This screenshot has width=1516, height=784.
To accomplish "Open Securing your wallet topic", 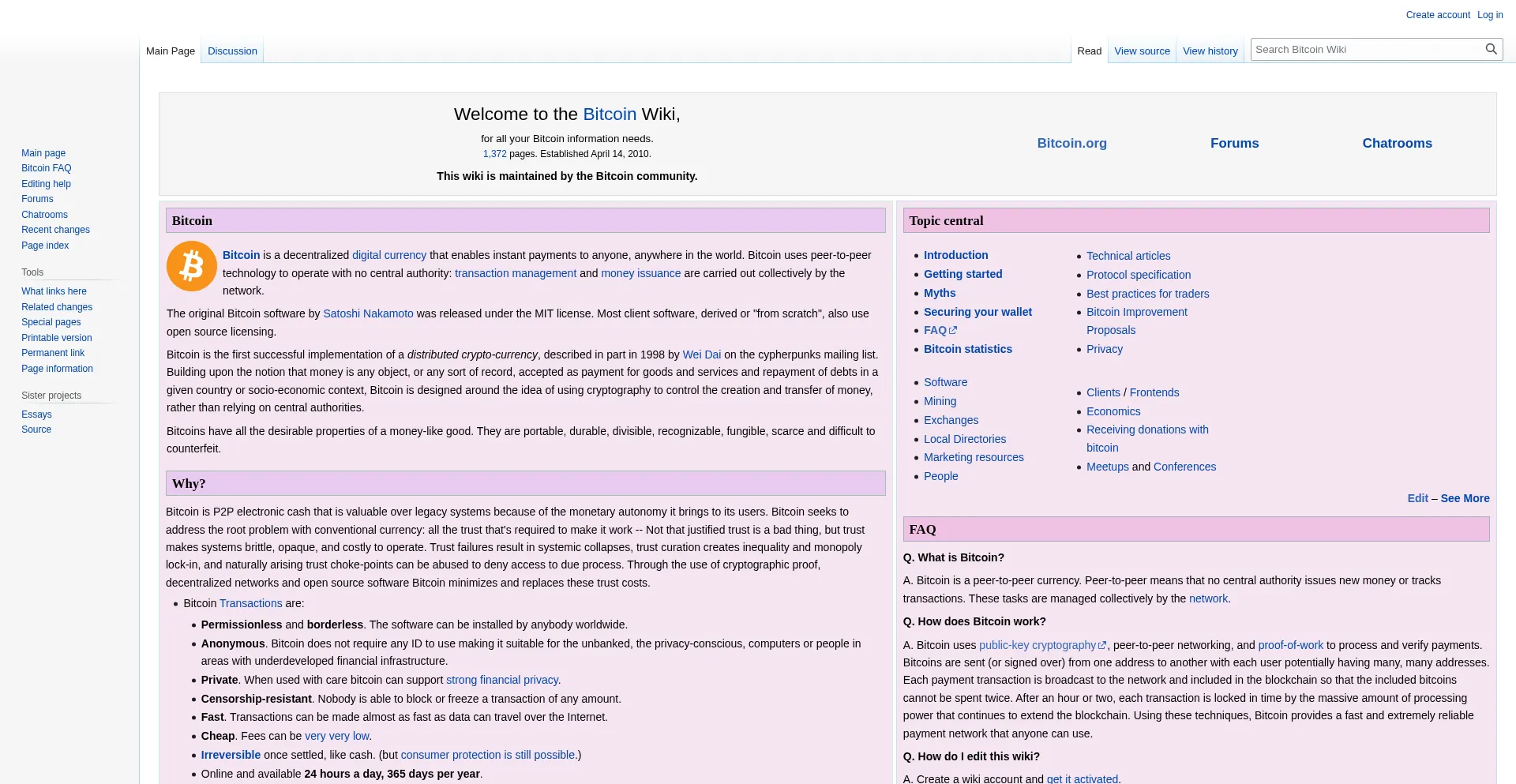I will 978,312.
